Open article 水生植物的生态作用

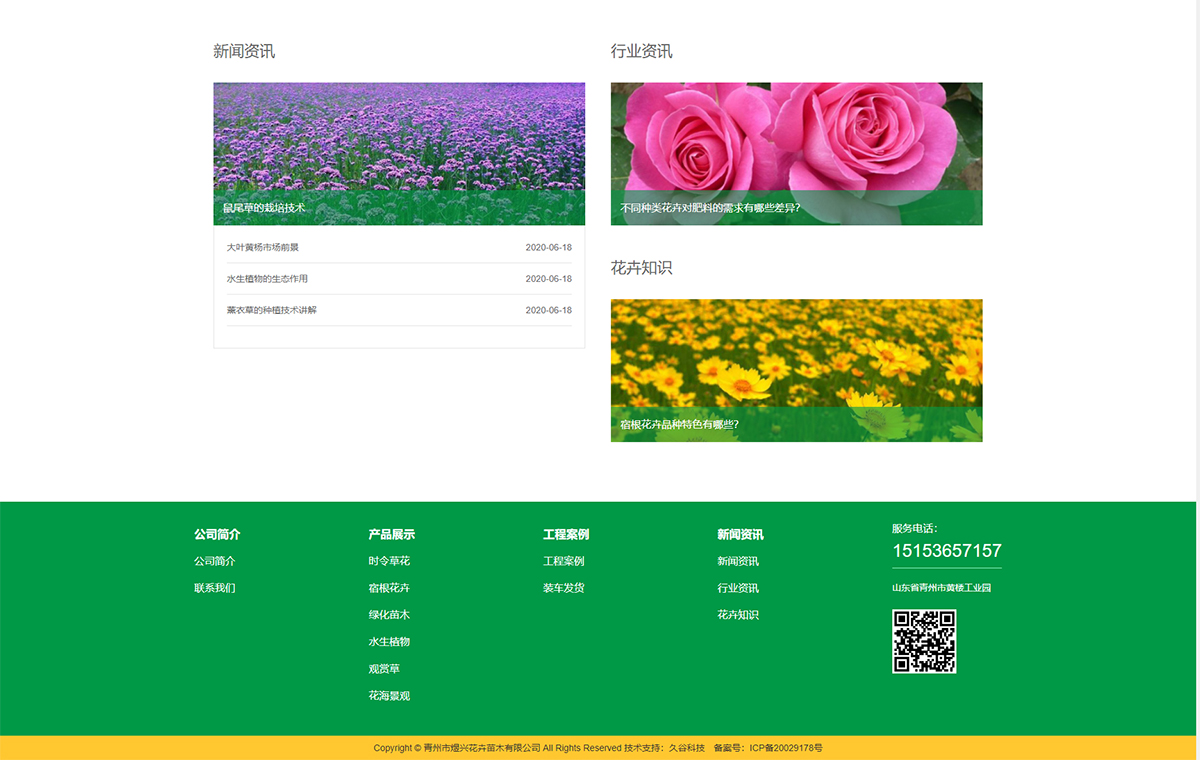267,279
